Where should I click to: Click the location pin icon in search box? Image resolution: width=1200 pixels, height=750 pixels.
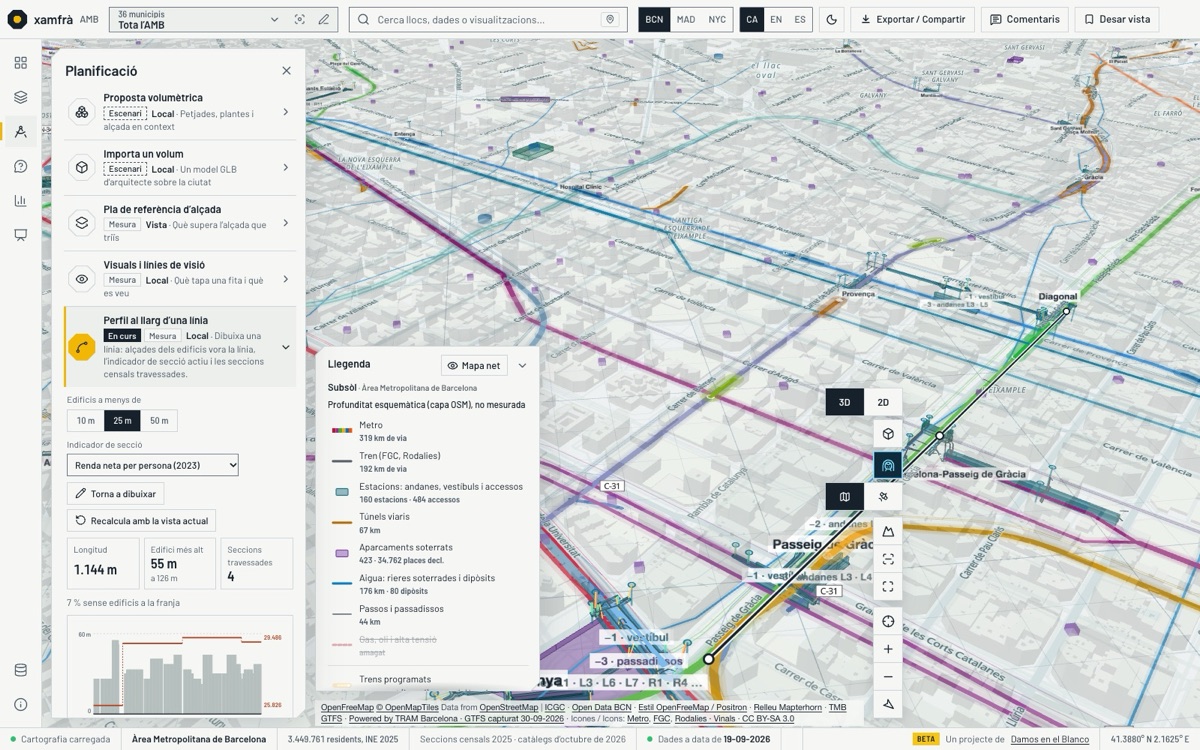pos(609,20)
